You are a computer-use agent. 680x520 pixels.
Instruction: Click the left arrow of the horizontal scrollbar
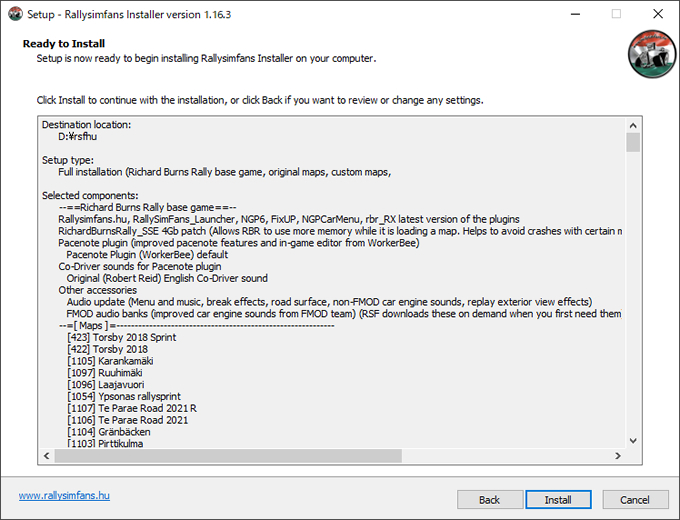(x=46, y=456)
